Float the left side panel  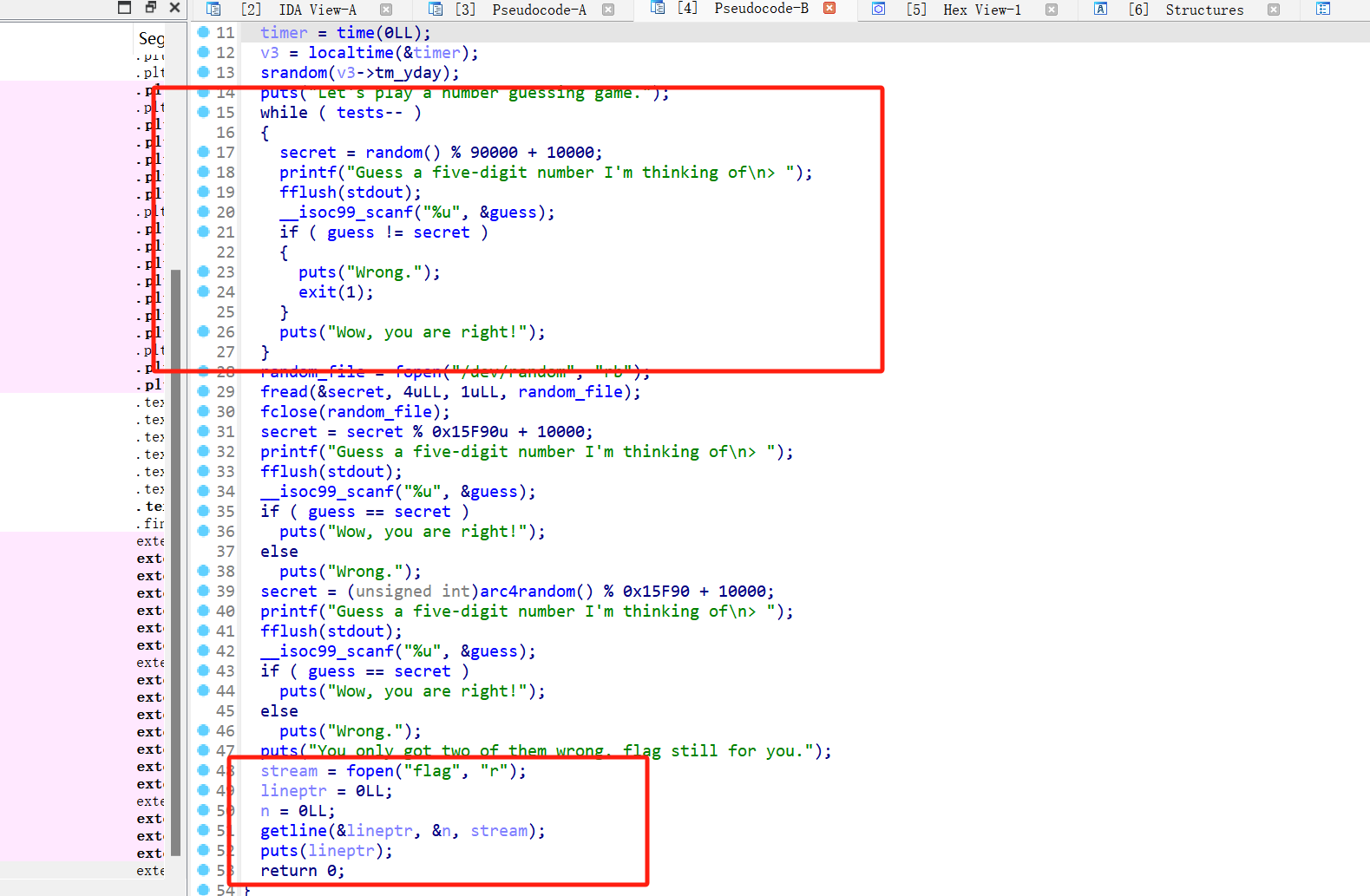point(150,8)
